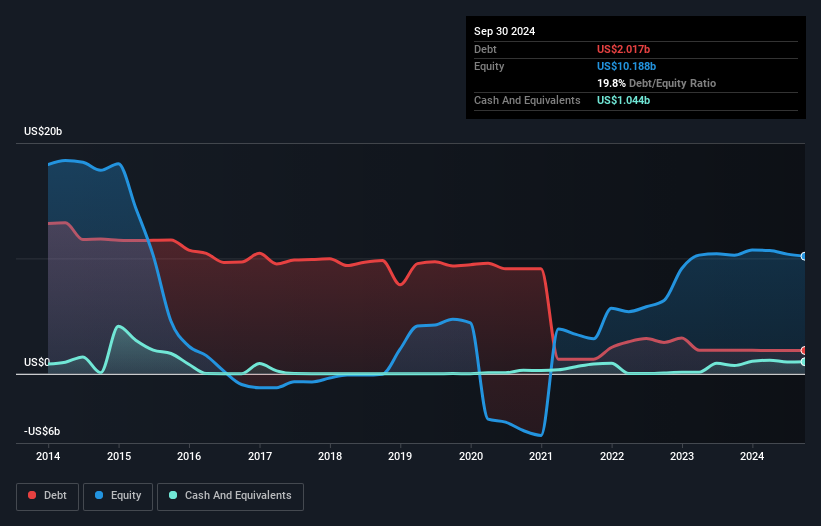Screen dimensions: 821x526
Task: Click the 2015 x-axis label
Action: click(x=119, y=456)
